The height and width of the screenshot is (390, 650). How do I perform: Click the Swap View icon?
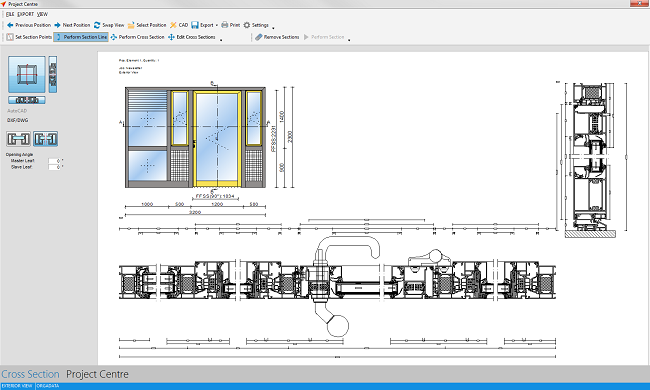click(97, 25)
